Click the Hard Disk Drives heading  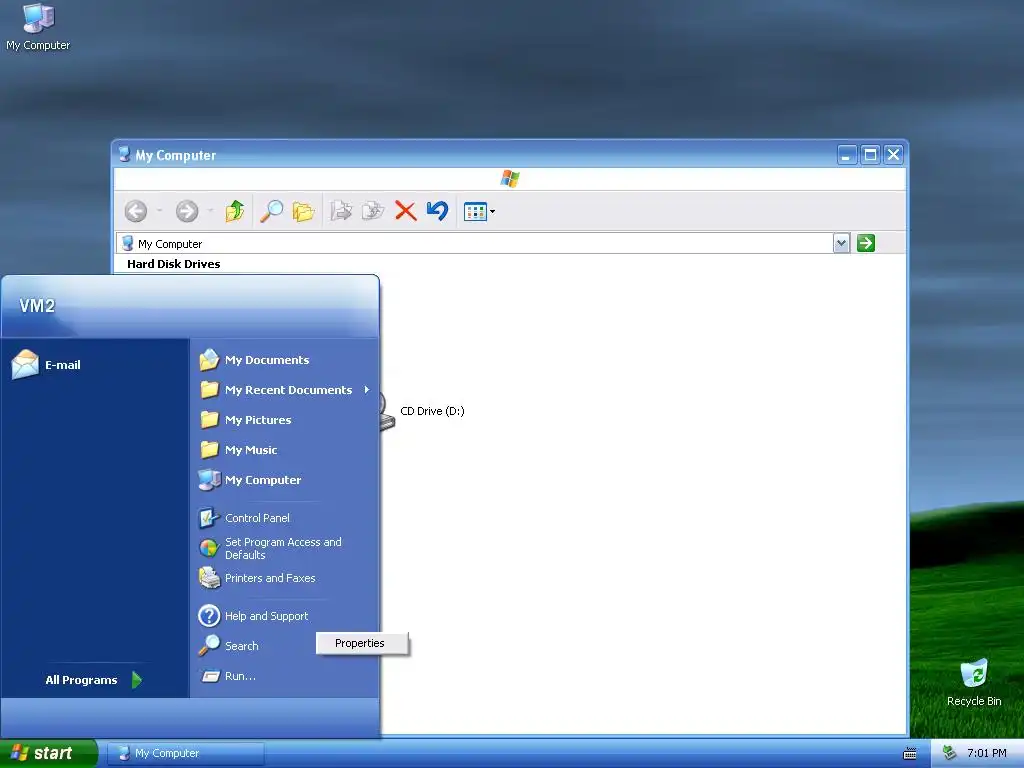click(174, 264)
